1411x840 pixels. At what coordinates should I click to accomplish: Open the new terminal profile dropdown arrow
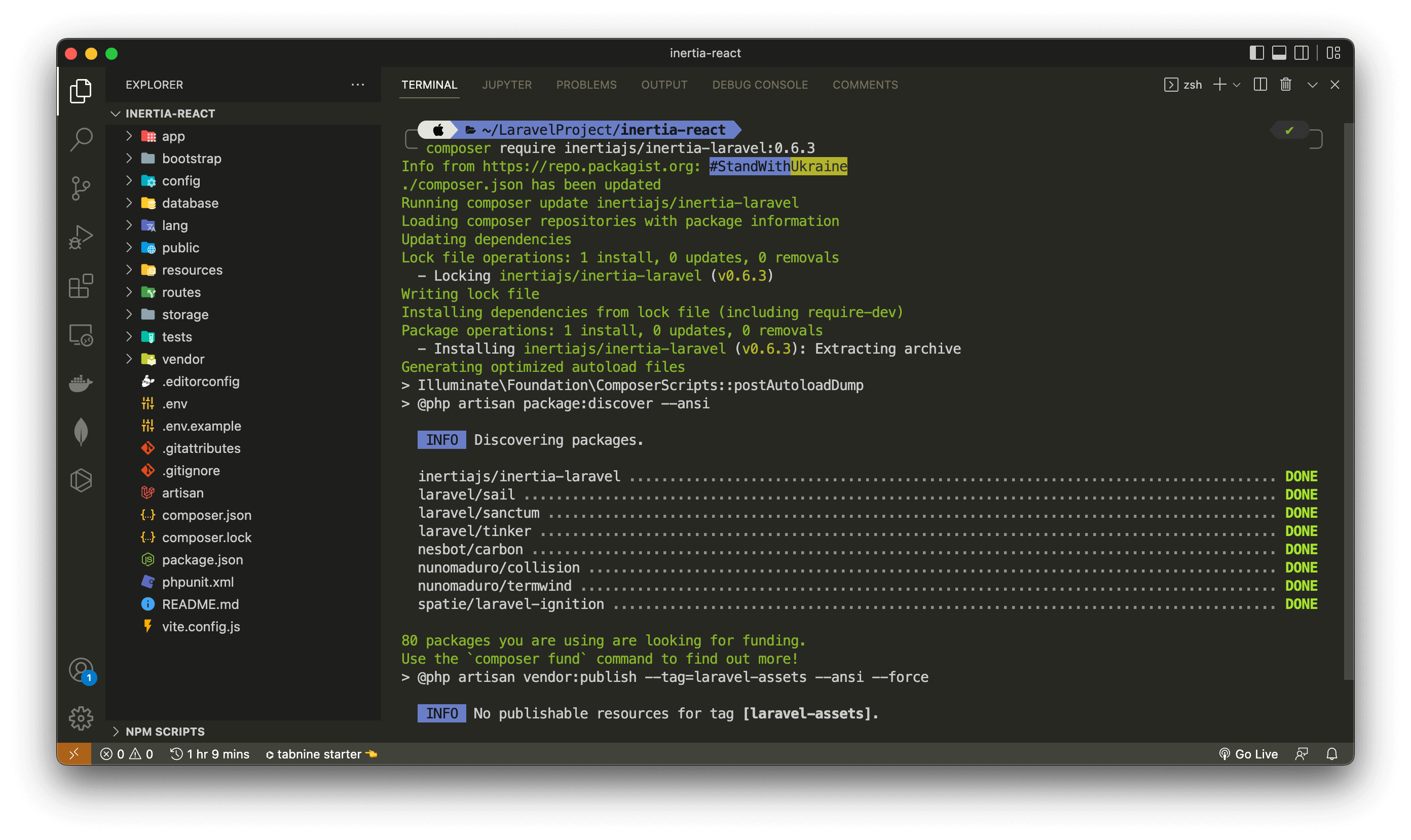(x=1237, y=85)
